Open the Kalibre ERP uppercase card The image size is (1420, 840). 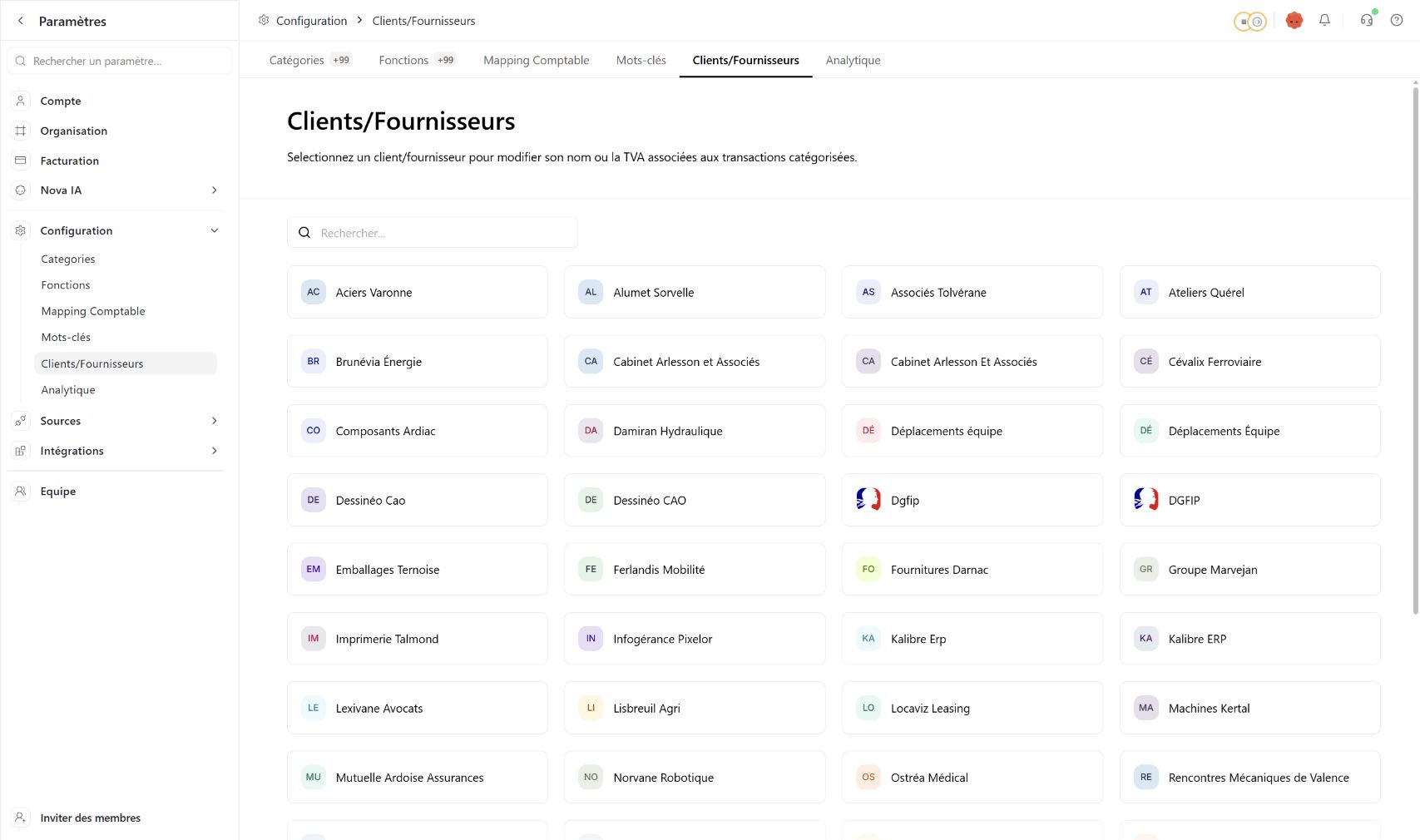pyautogui.click(x=1250, y=639)
